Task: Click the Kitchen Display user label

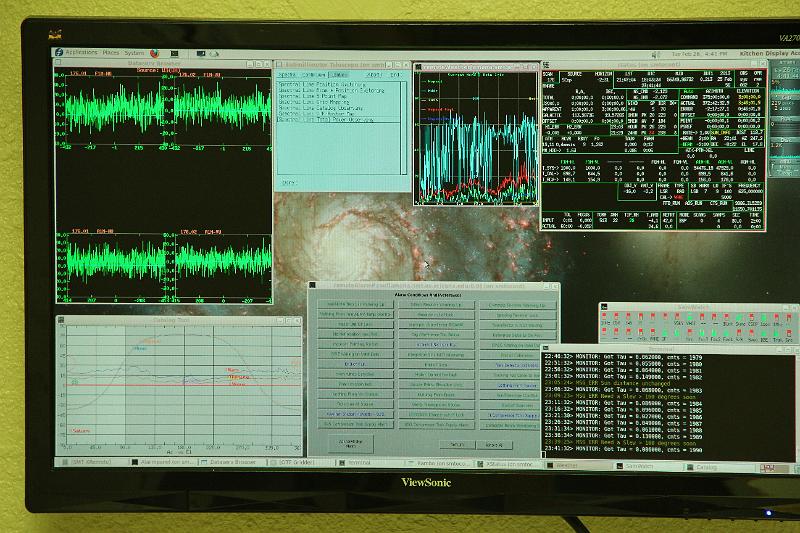Action: pyautogui.click(x=769, y=54)
